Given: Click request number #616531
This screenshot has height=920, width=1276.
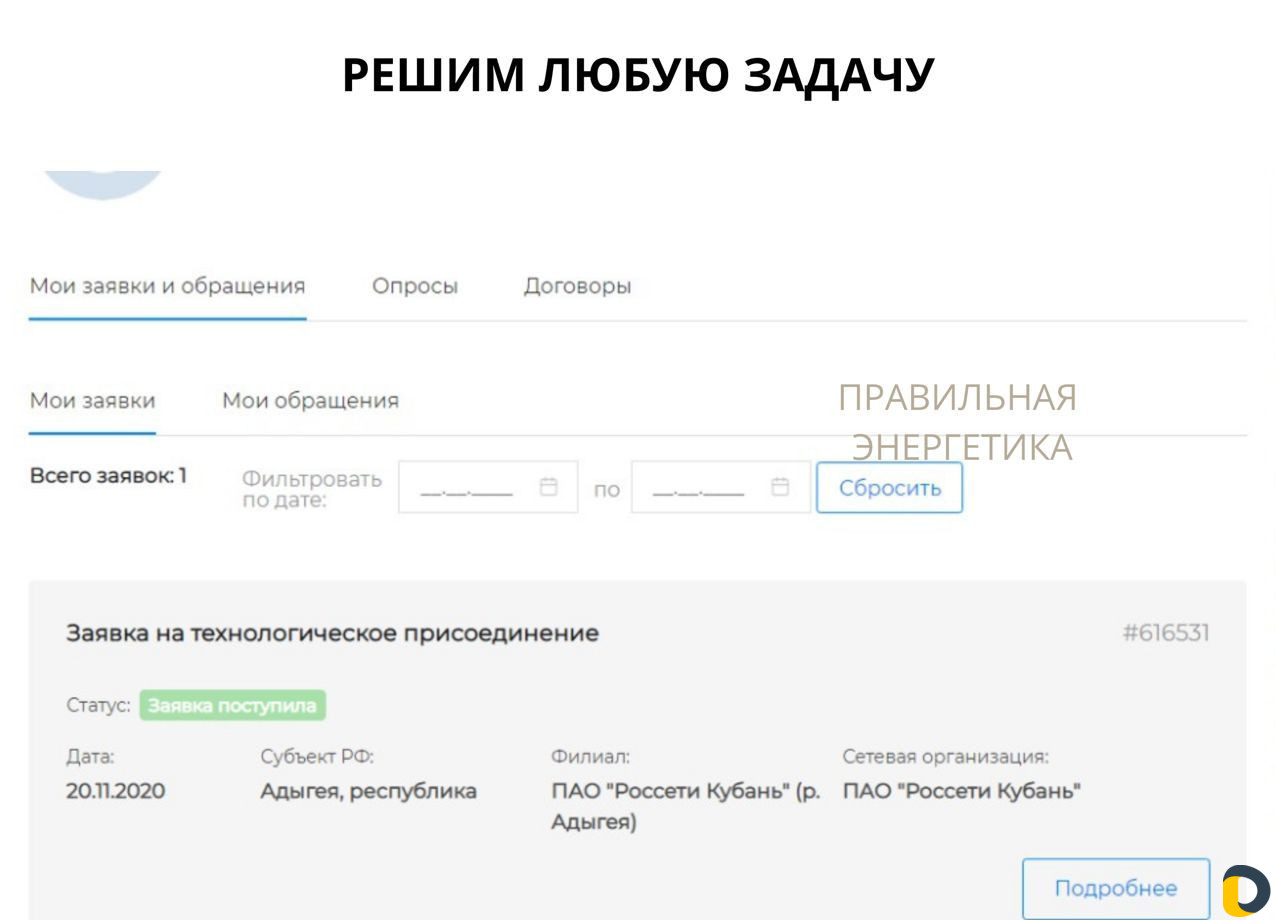Looking at the screenshot, I should (1166, 633).
